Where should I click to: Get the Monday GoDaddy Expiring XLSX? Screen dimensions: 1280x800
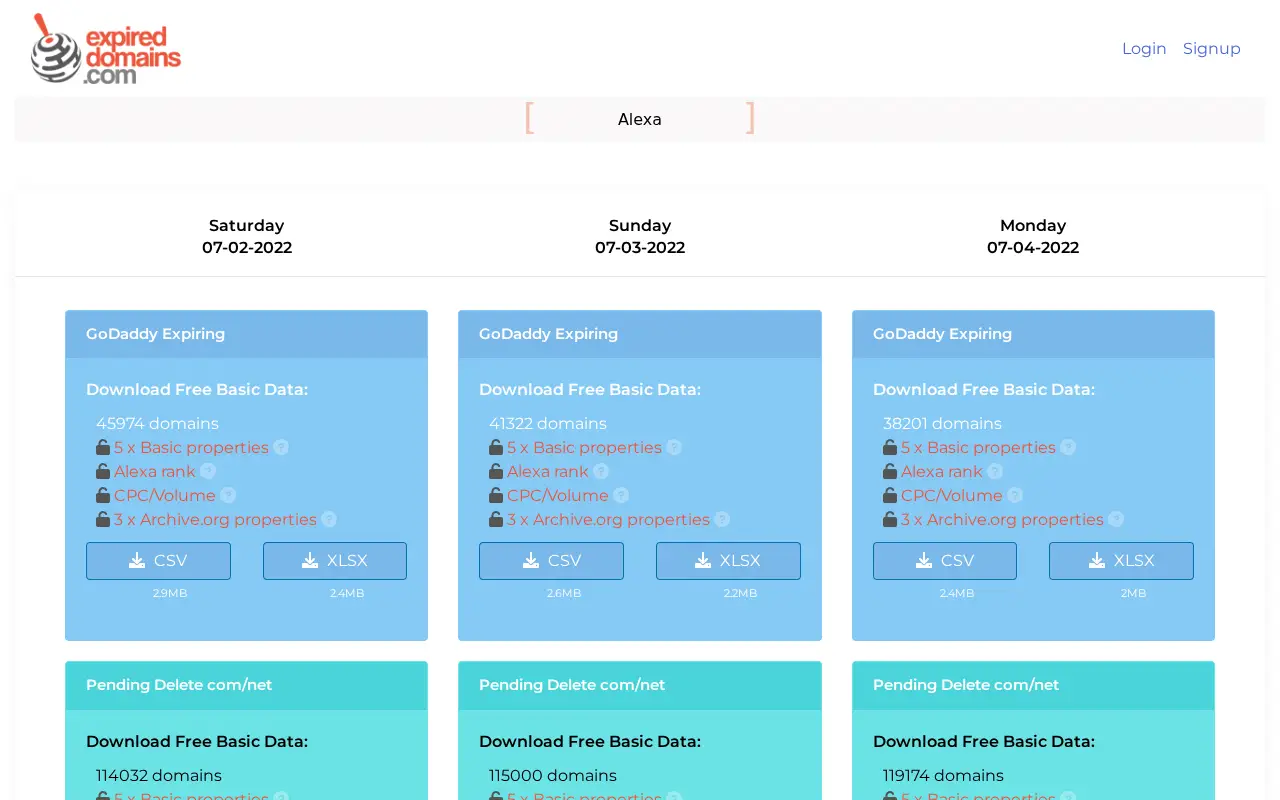[x=1121, y=561]
